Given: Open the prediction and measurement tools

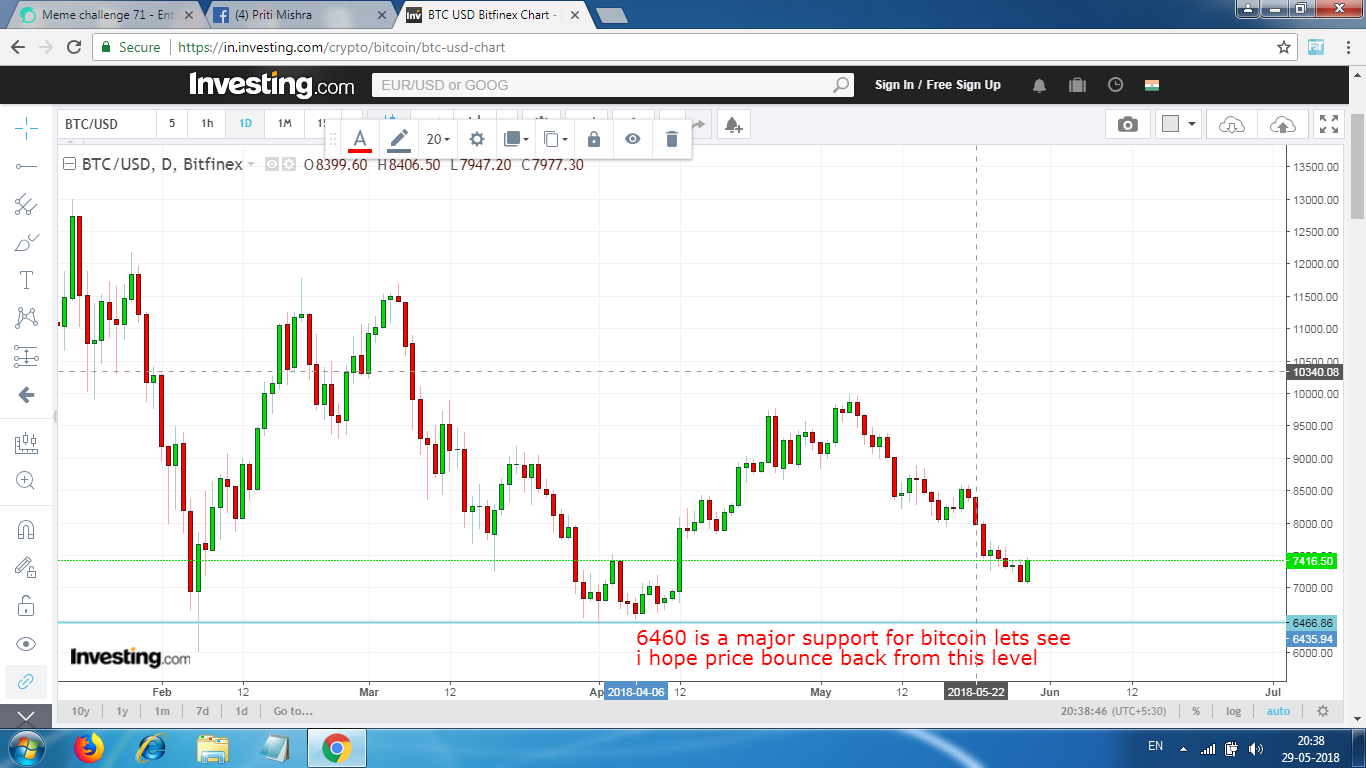Looking at the screenshot, I should point(26,356).
